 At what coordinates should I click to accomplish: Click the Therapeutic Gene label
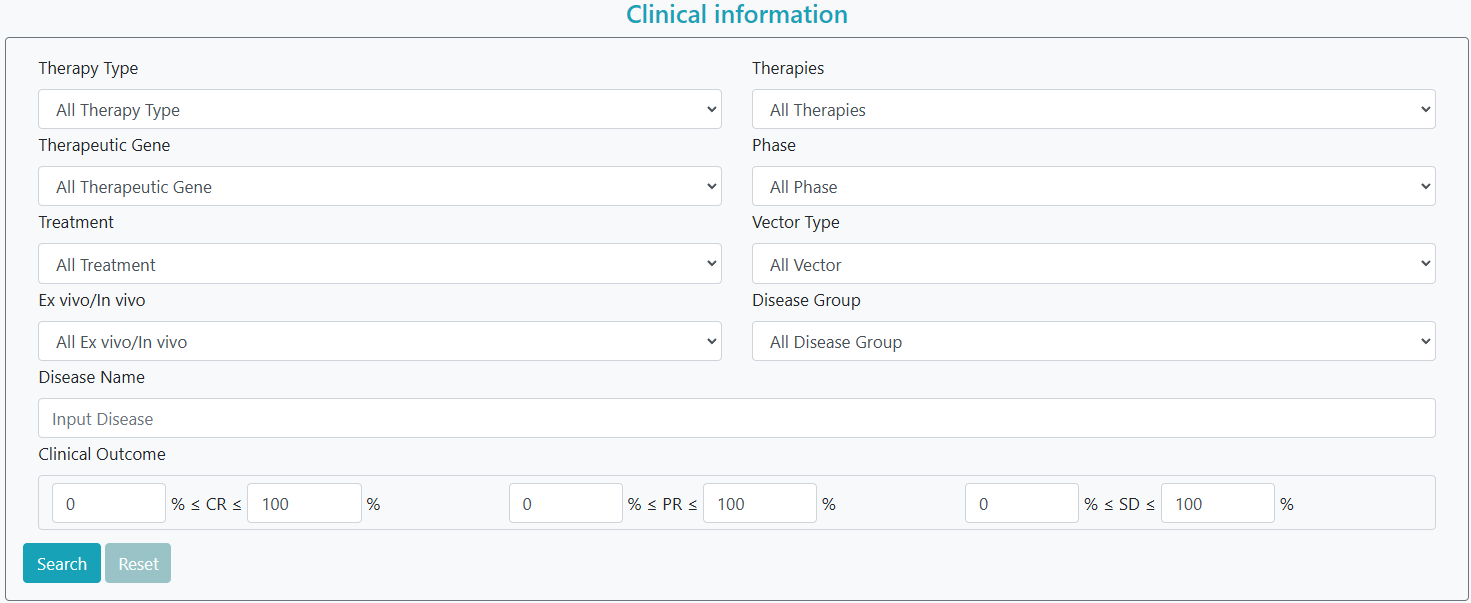pyautogui.click(x=104, y=146)
